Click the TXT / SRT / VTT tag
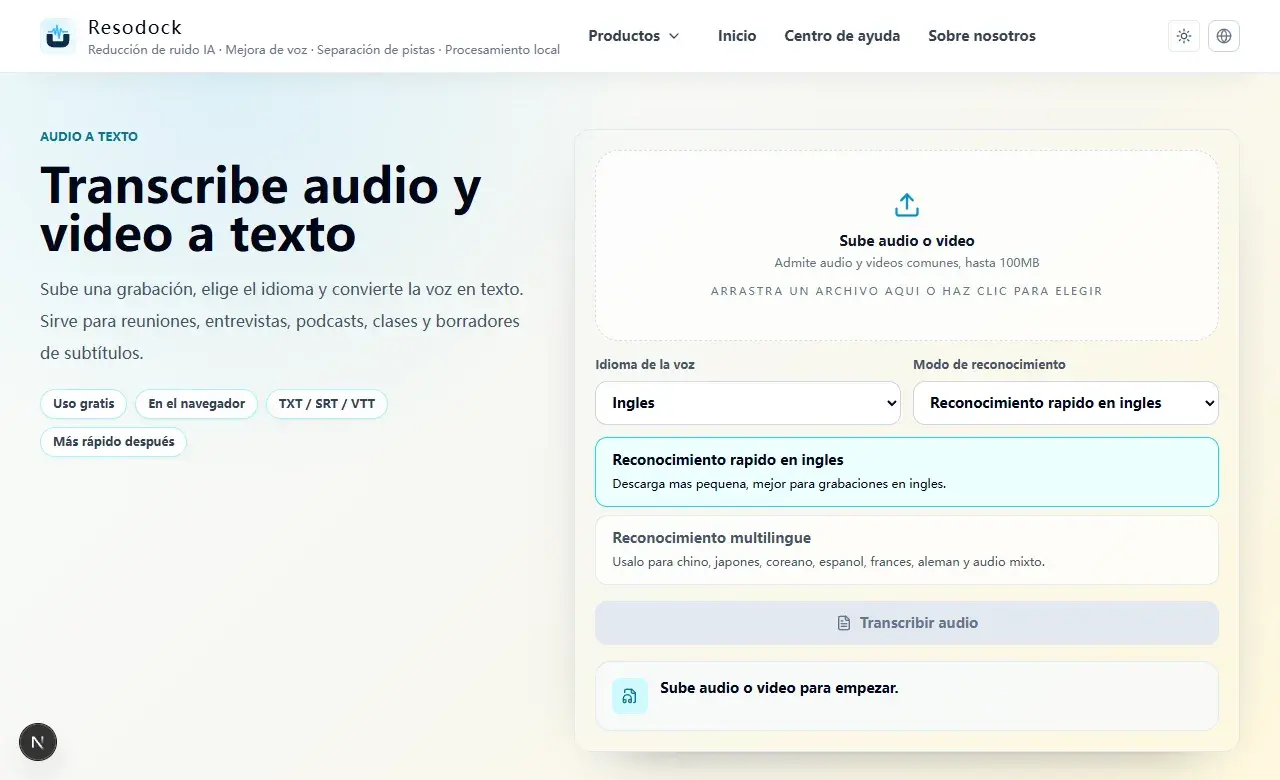 tap(327, 404)
